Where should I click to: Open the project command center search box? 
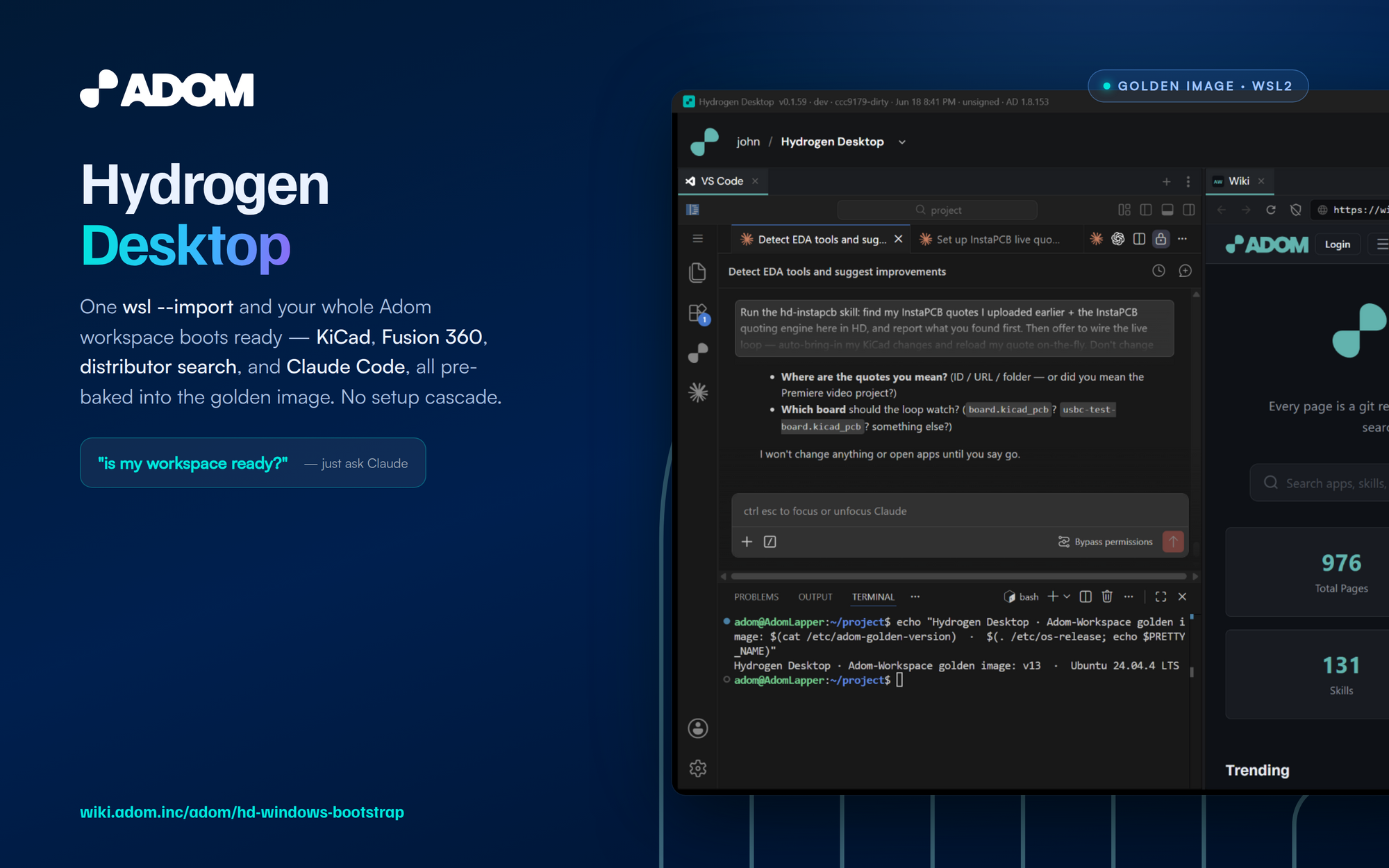pos(938,210)
